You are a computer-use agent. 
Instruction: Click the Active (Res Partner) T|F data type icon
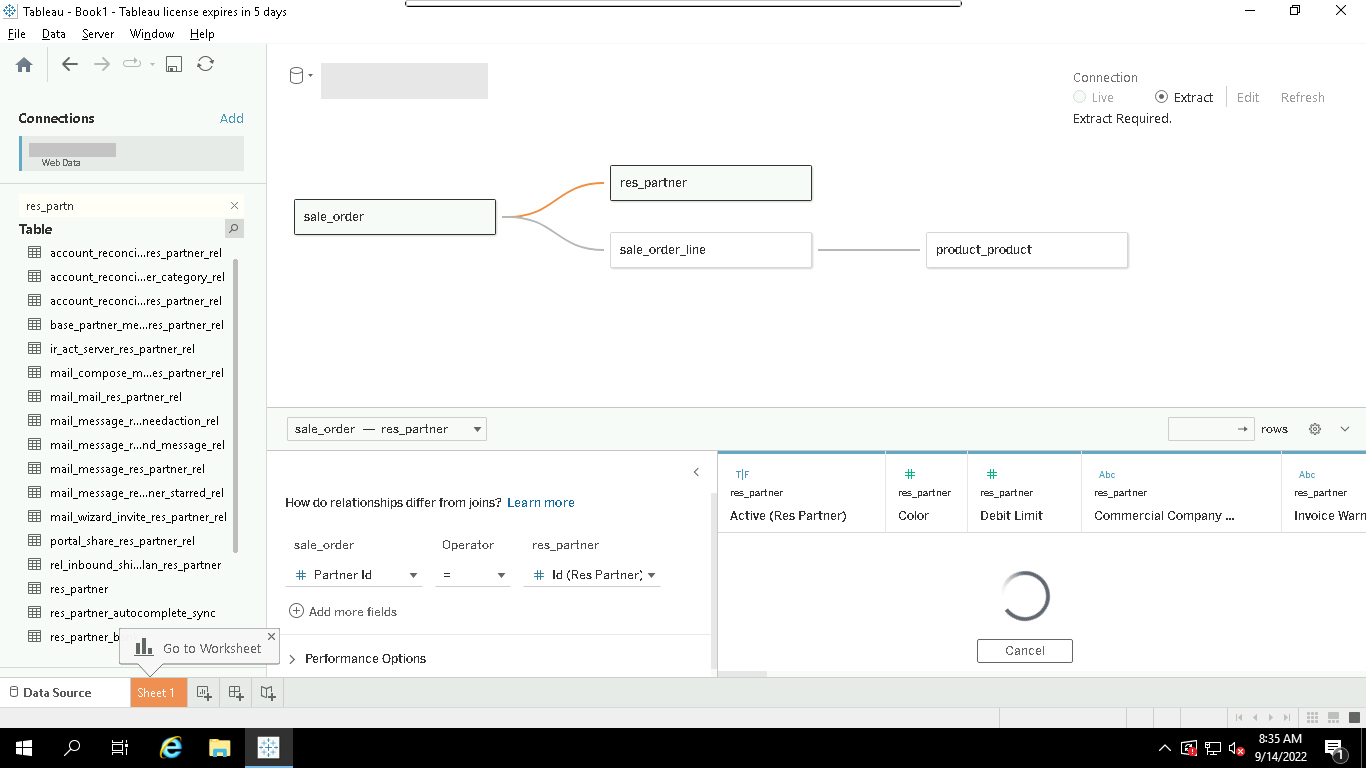tap(742, 475)
